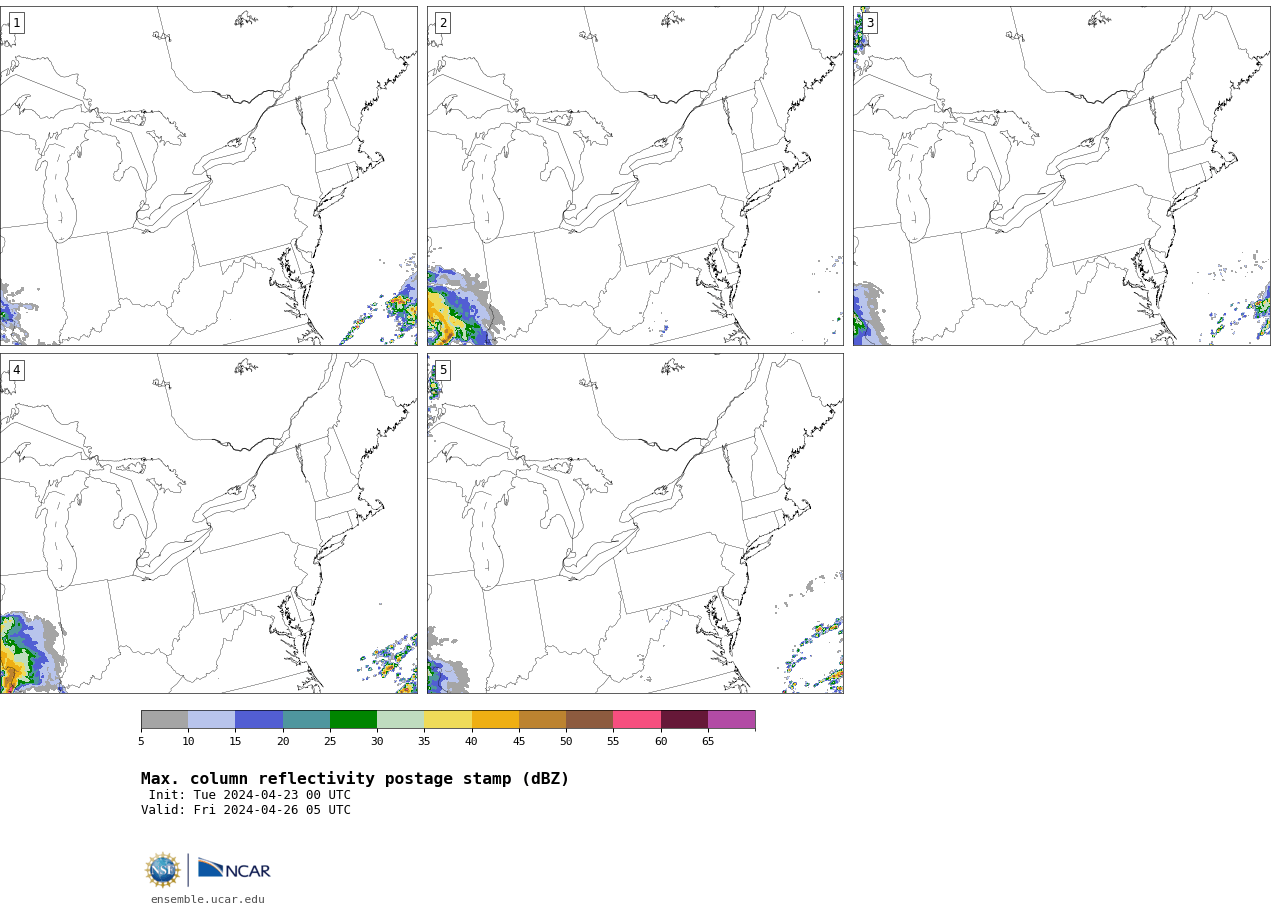Click the panel number label 3
Screen dimensions: 1280x910
pos(870,23)
